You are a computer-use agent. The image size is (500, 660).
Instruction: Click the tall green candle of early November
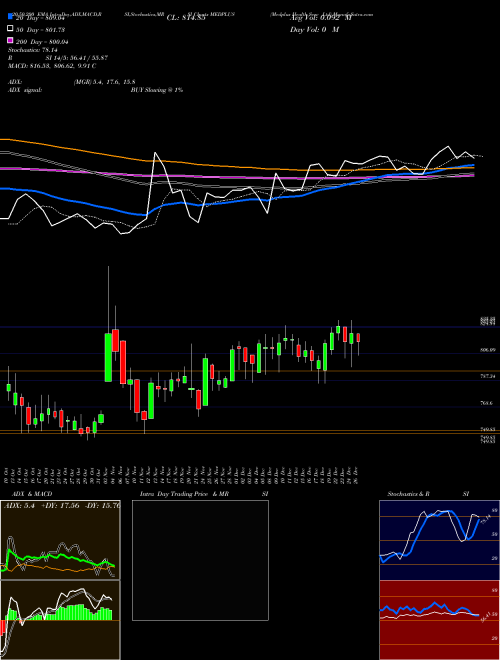tap(108, 357)
